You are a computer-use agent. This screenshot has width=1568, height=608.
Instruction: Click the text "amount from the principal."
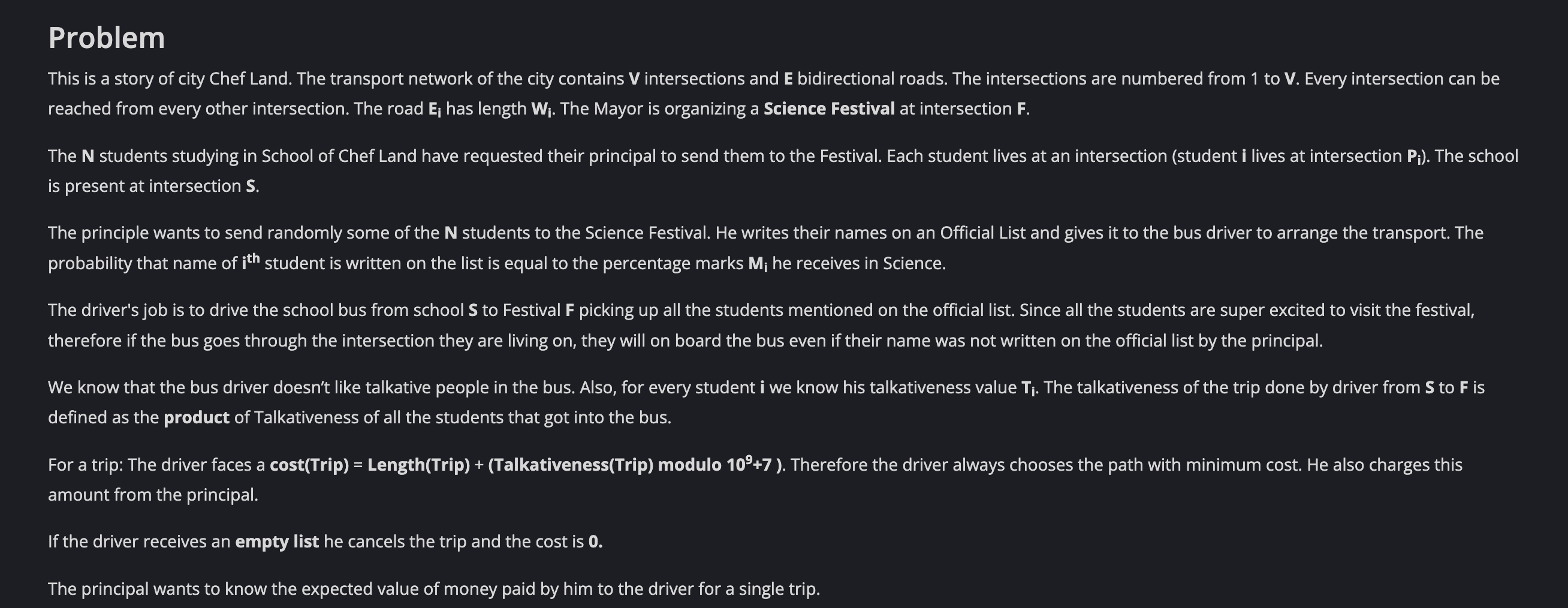(x=153, y=495)
